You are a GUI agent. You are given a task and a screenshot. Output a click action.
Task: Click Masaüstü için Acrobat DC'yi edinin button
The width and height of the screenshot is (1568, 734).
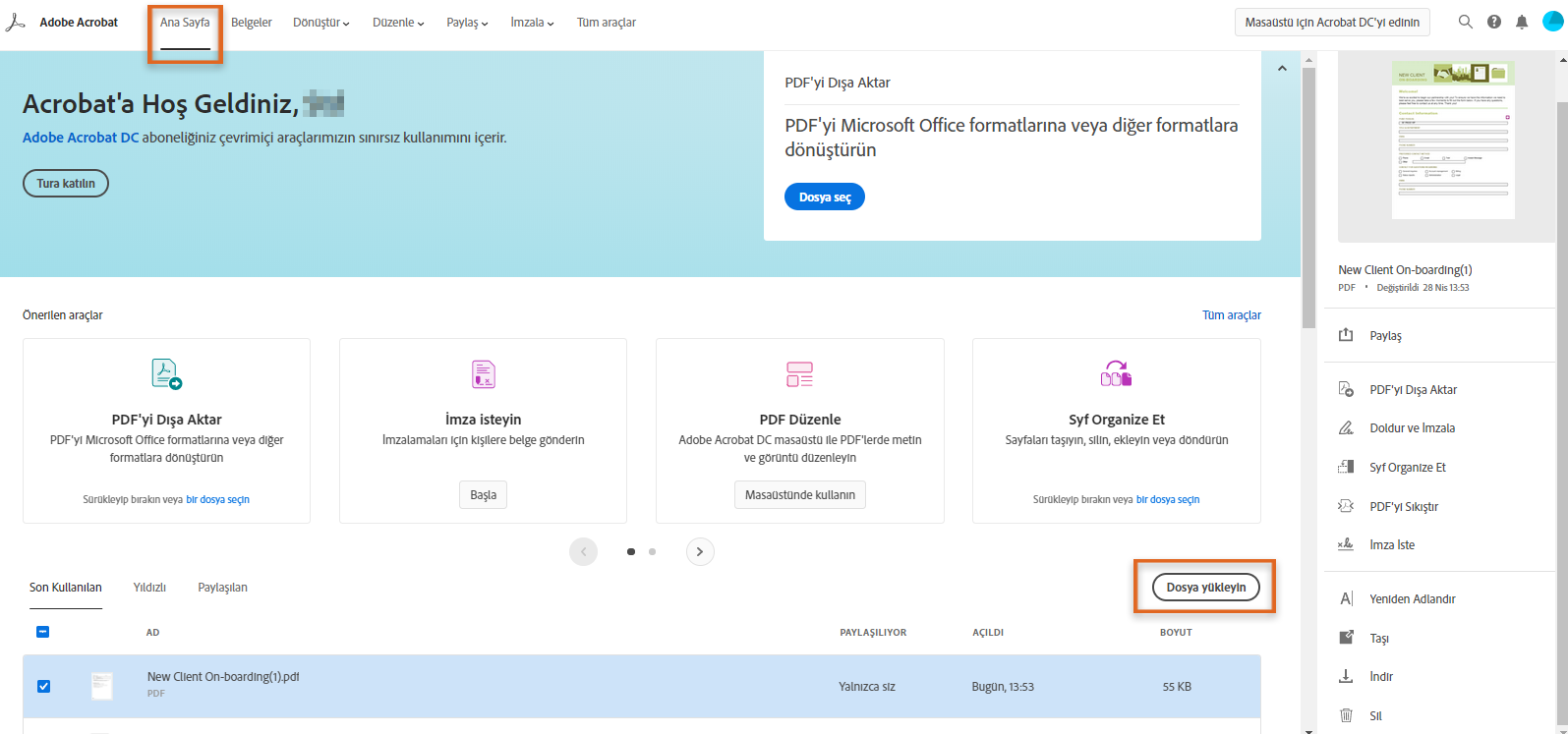pyautogui.click(x=1332, y=23)
